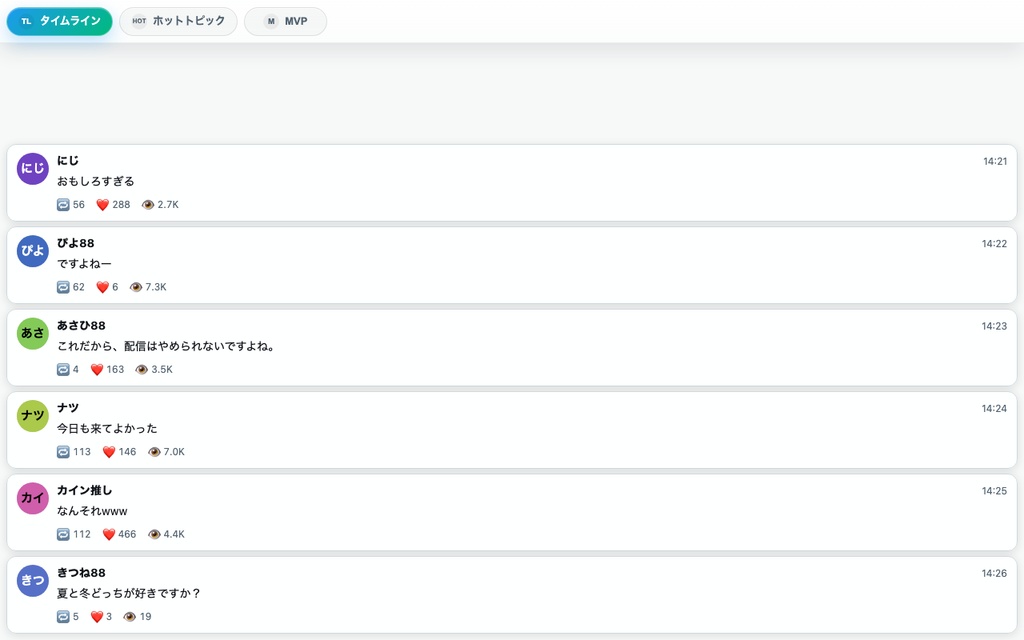Select post text おもしろすぎる

point(95,181)
